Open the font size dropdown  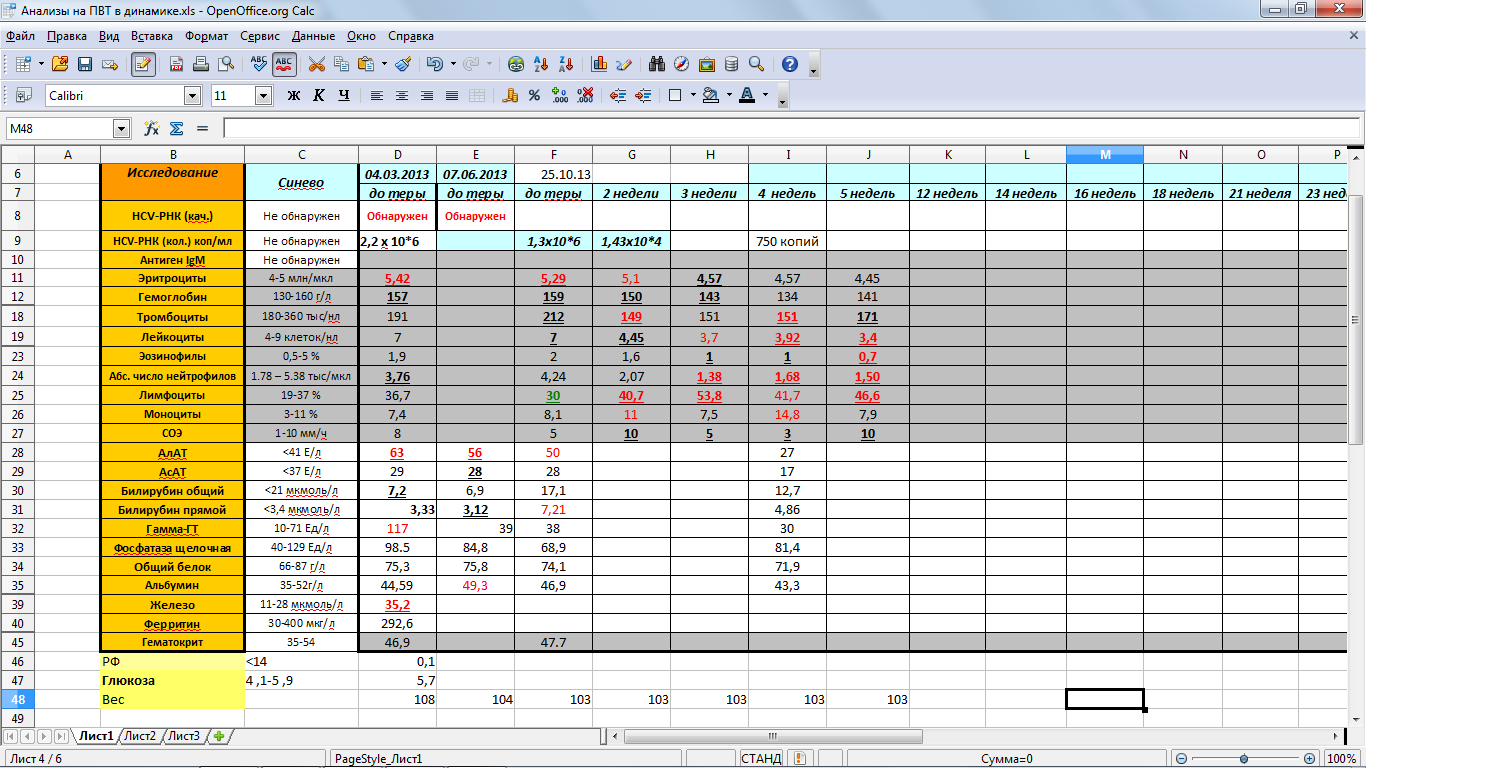pos(264,96)
